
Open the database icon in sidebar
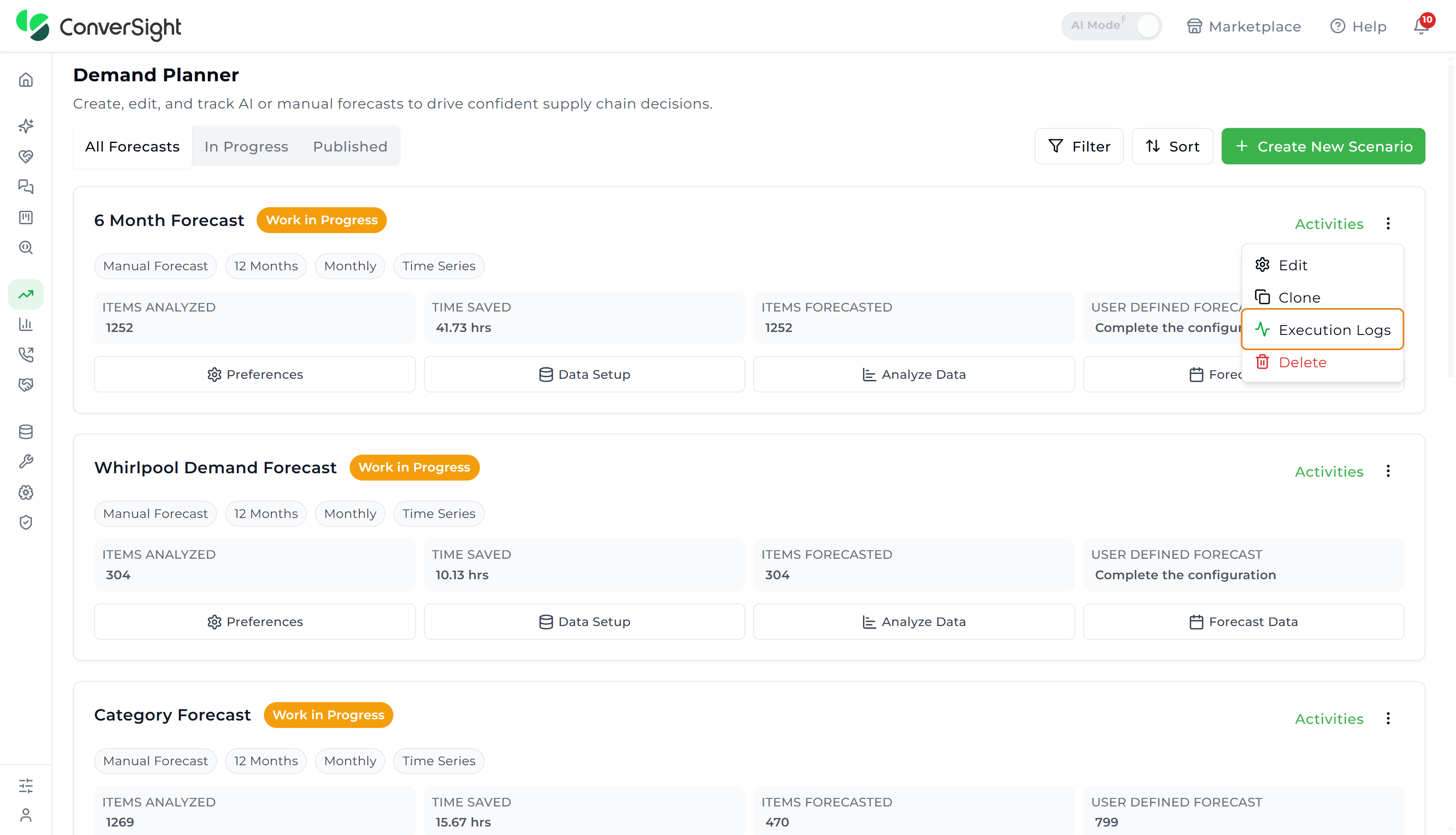(26, 432)
